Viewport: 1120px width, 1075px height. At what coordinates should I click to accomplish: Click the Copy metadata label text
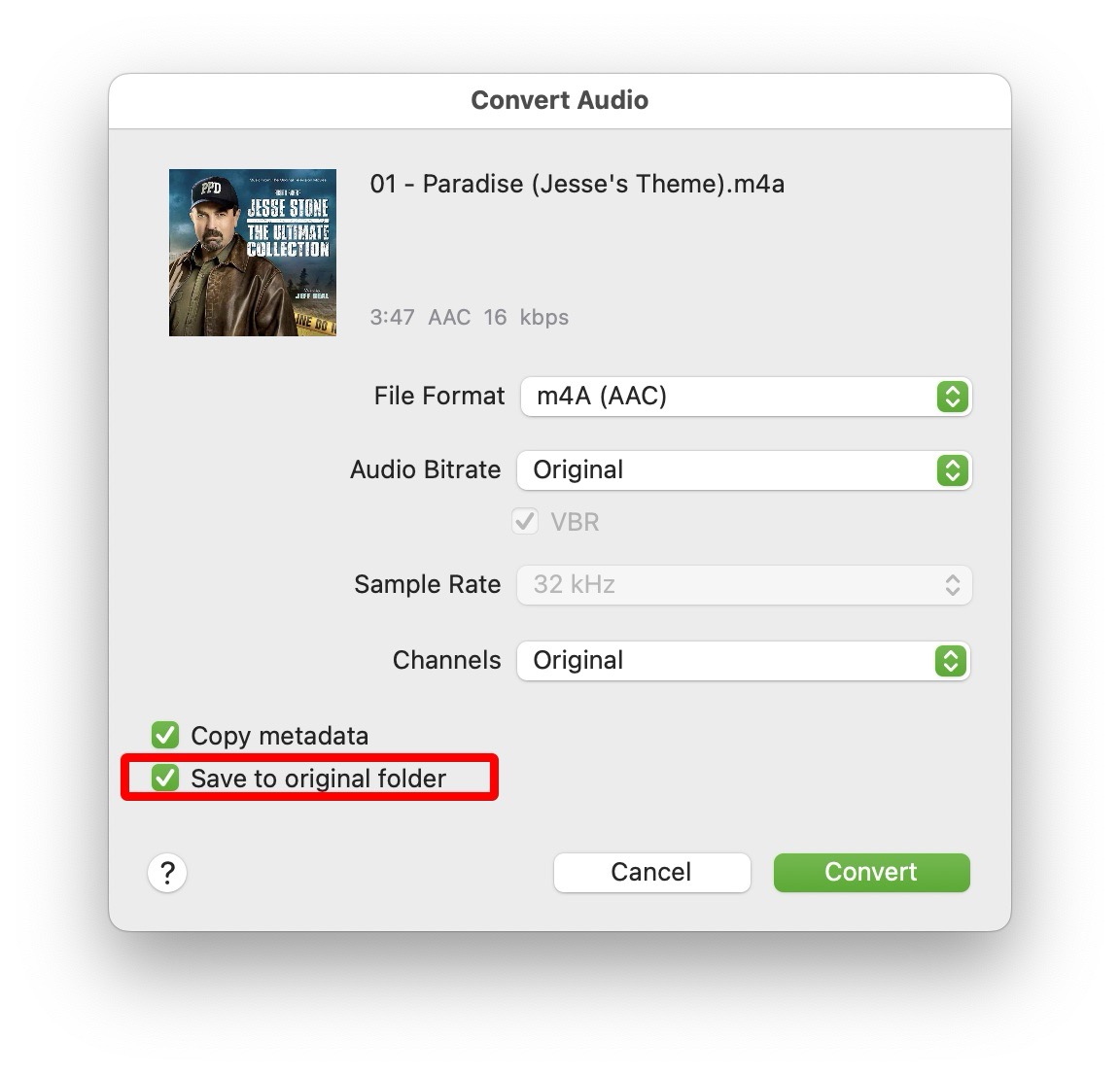pos(280,736)
